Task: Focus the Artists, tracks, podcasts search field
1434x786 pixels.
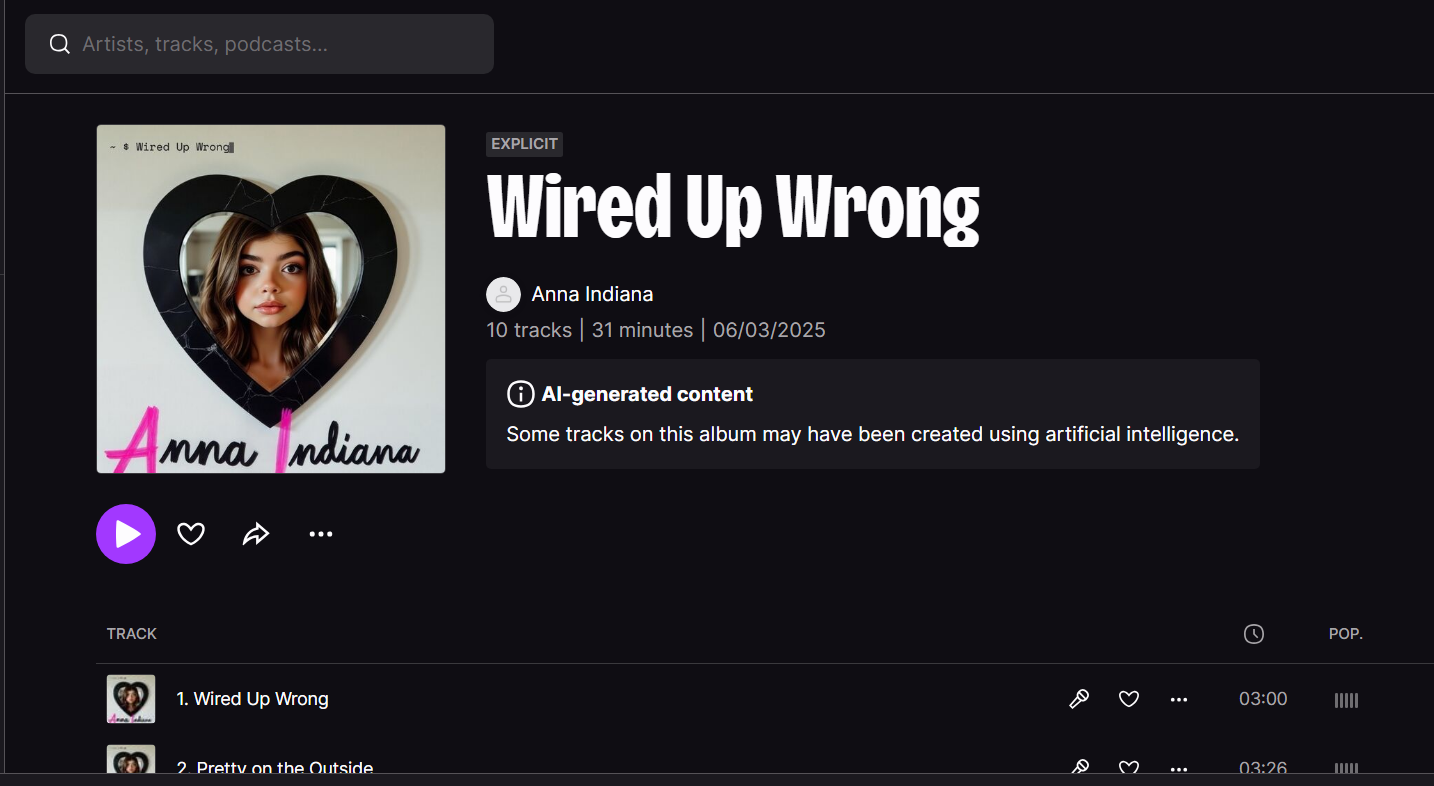Action: point(259,44)
